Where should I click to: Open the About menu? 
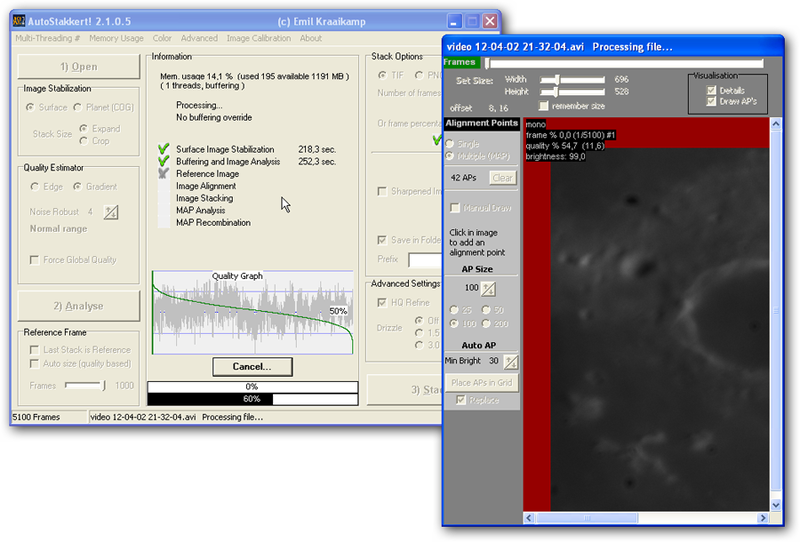pos(311,38)
